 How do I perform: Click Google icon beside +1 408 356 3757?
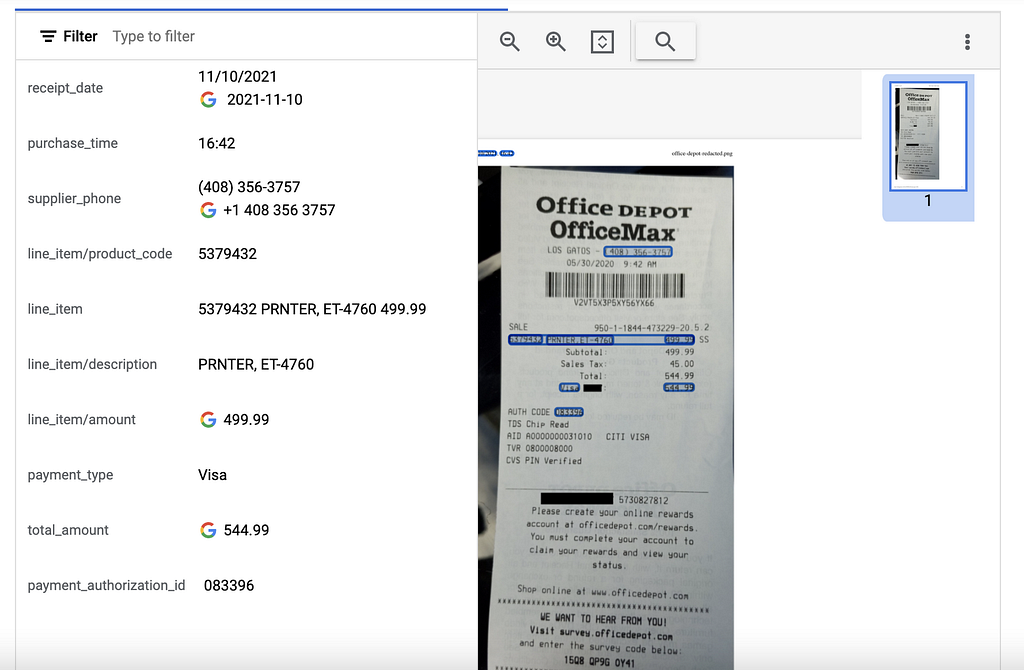(208, 210)
